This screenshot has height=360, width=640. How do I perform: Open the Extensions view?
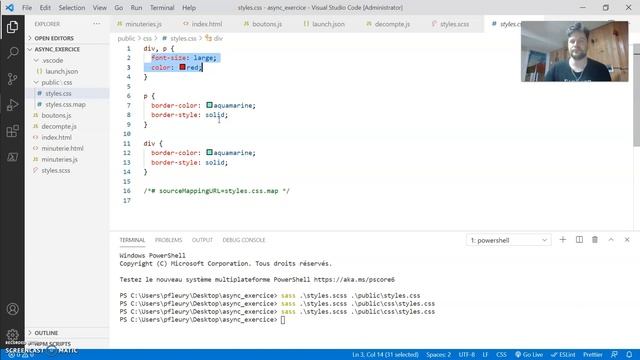point(12,131)
